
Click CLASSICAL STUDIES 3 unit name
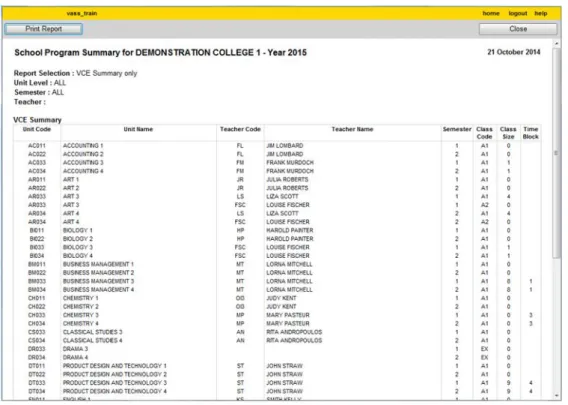(92, 332)
